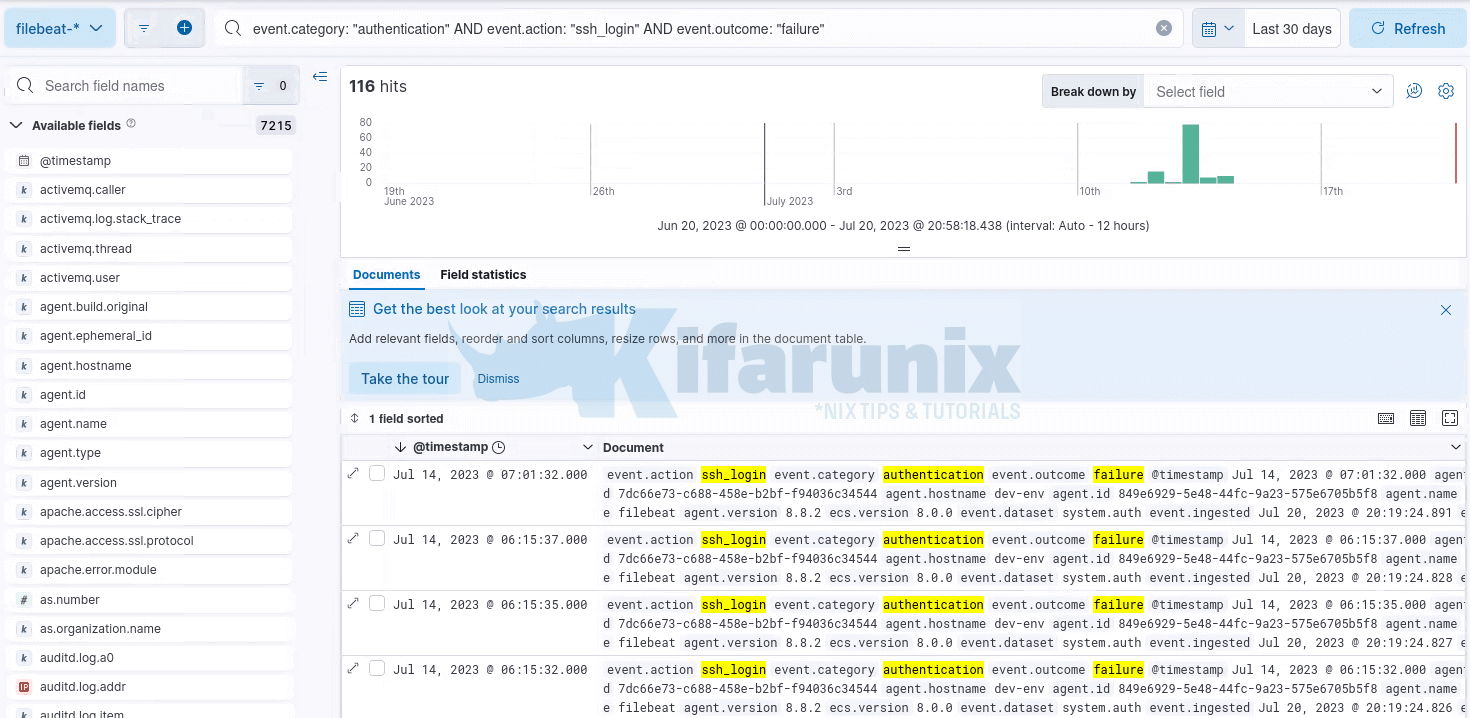Click the Take the tour button
This screenshot has height=718, width=1470.
pyautogui.click(x=405, y=379)
